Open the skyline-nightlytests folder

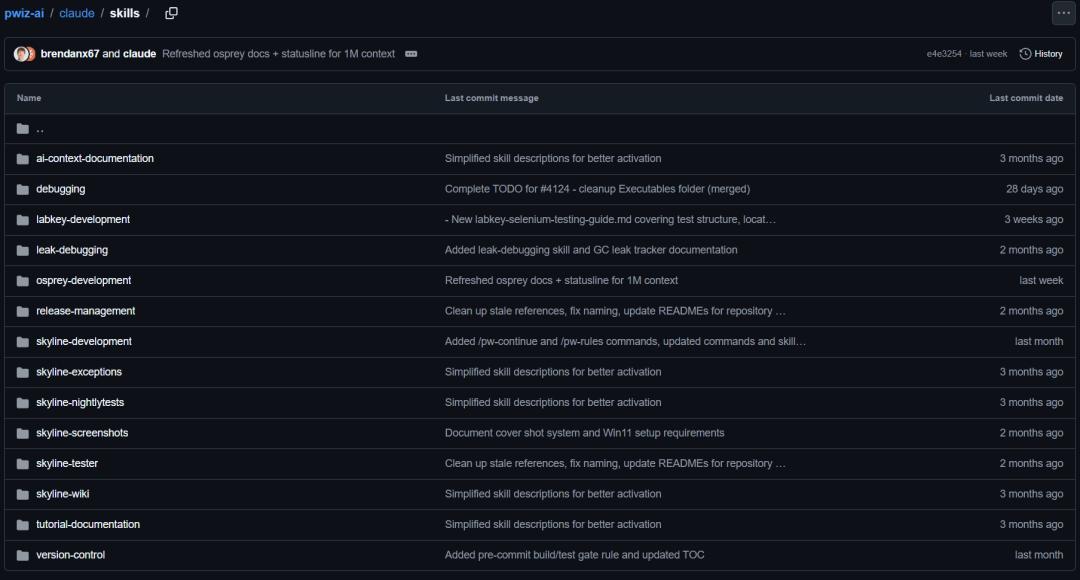pyautogui.click(x=80, y=402)
